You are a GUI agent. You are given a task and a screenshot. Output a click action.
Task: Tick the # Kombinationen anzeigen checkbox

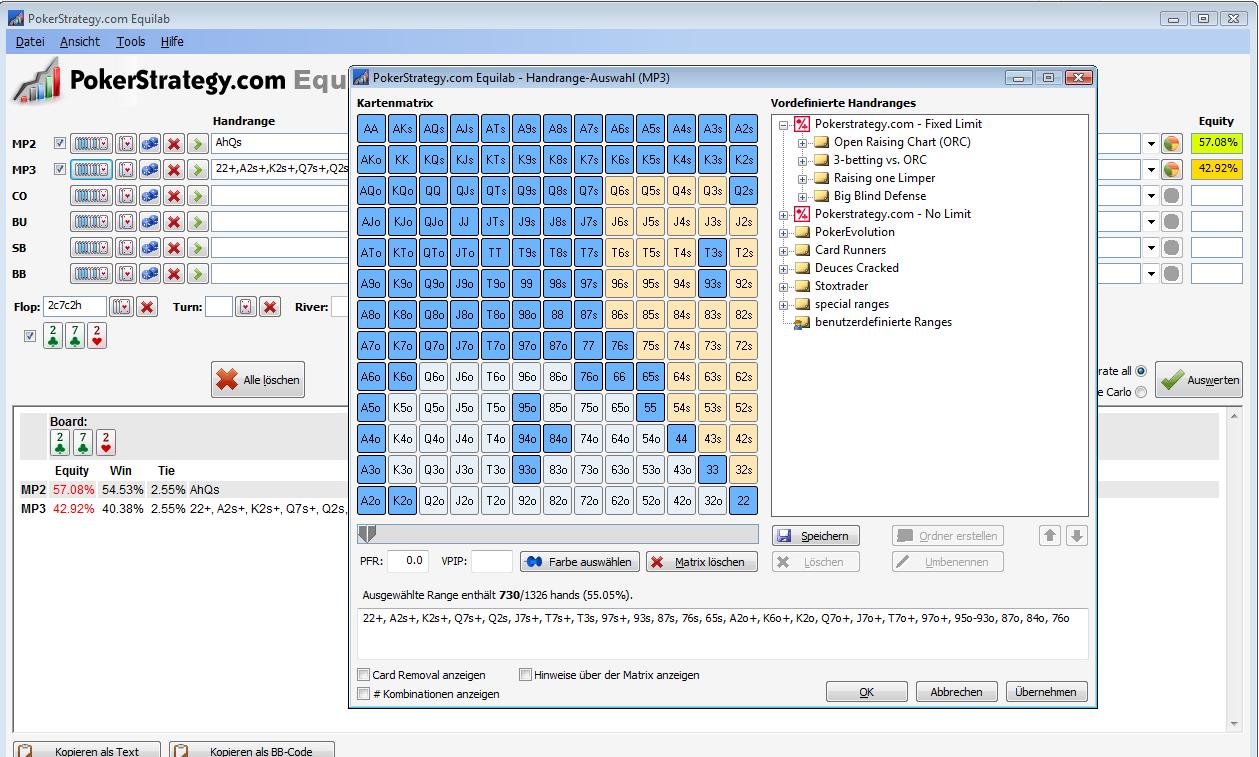coord(364,693)
